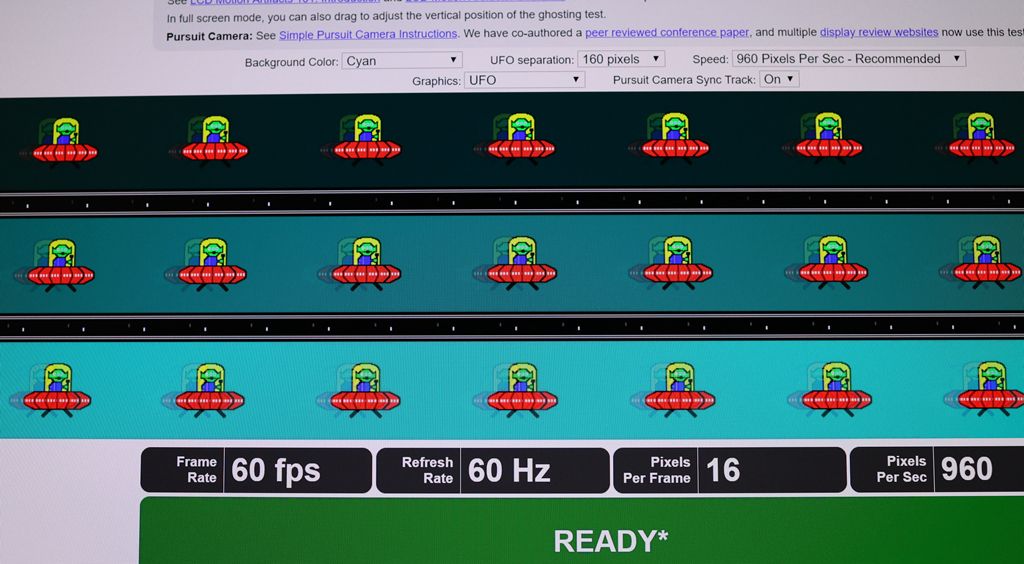Open the Simple Pursuit Camera Instructions link
The image size is (1024, 564).
[368, 35]
